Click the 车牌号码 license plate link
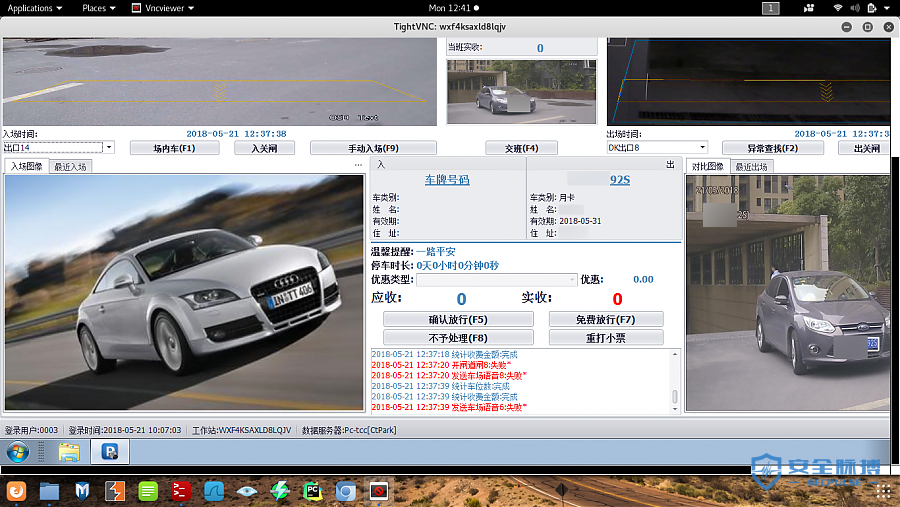 [x=447, y=180]
